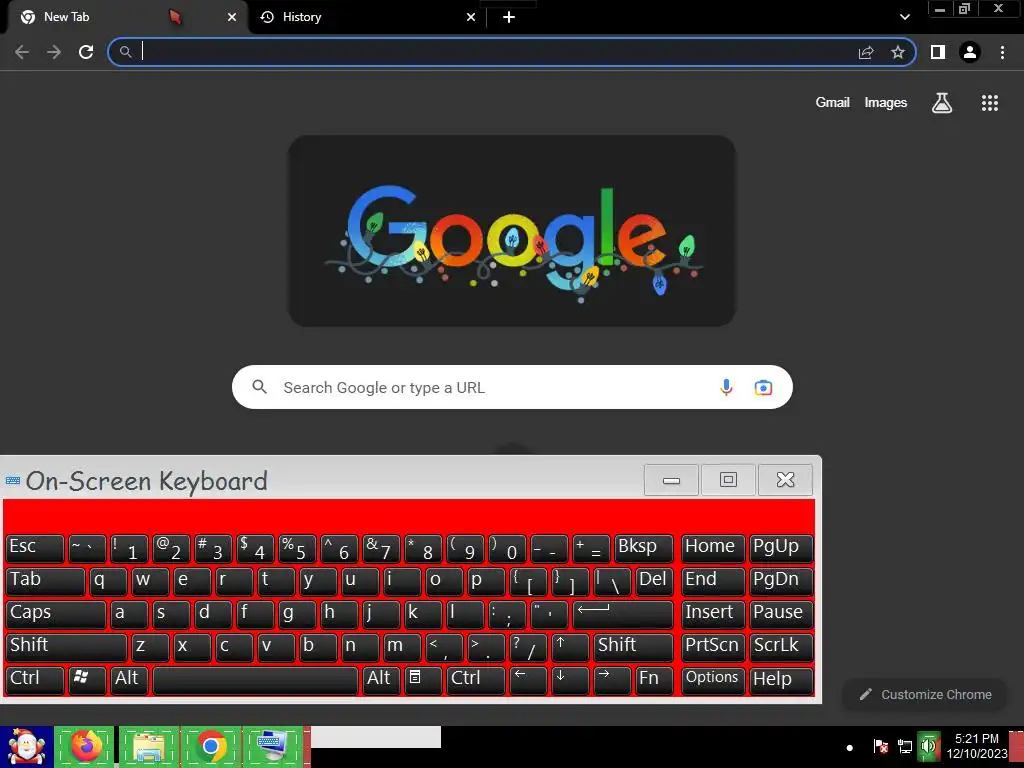Switch to the New Tab tab
1024x768 pixels.
click(127, 17)
